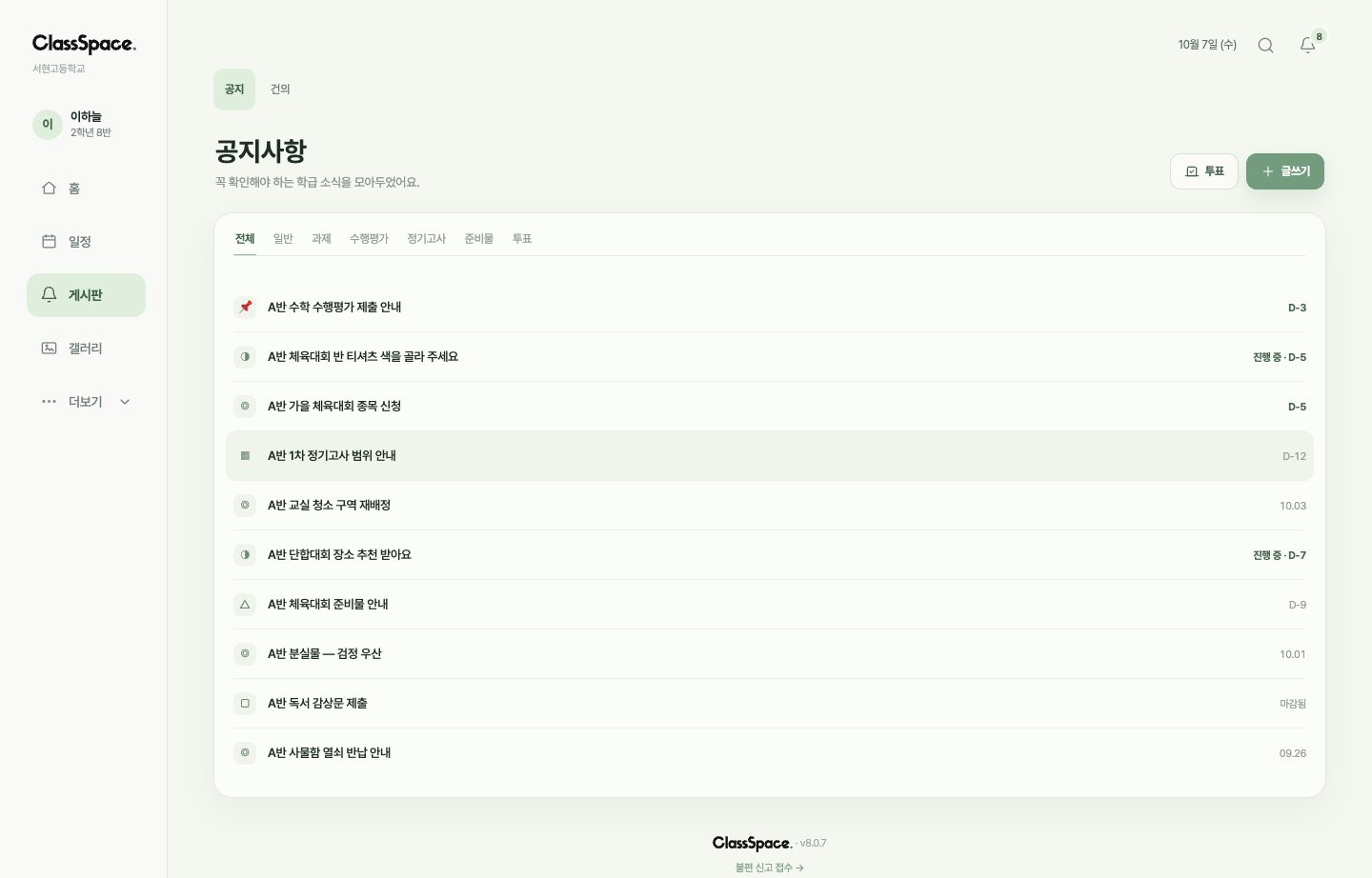Select the 준비물 filter tab
1372x878 pixels.
coord(478,239)
